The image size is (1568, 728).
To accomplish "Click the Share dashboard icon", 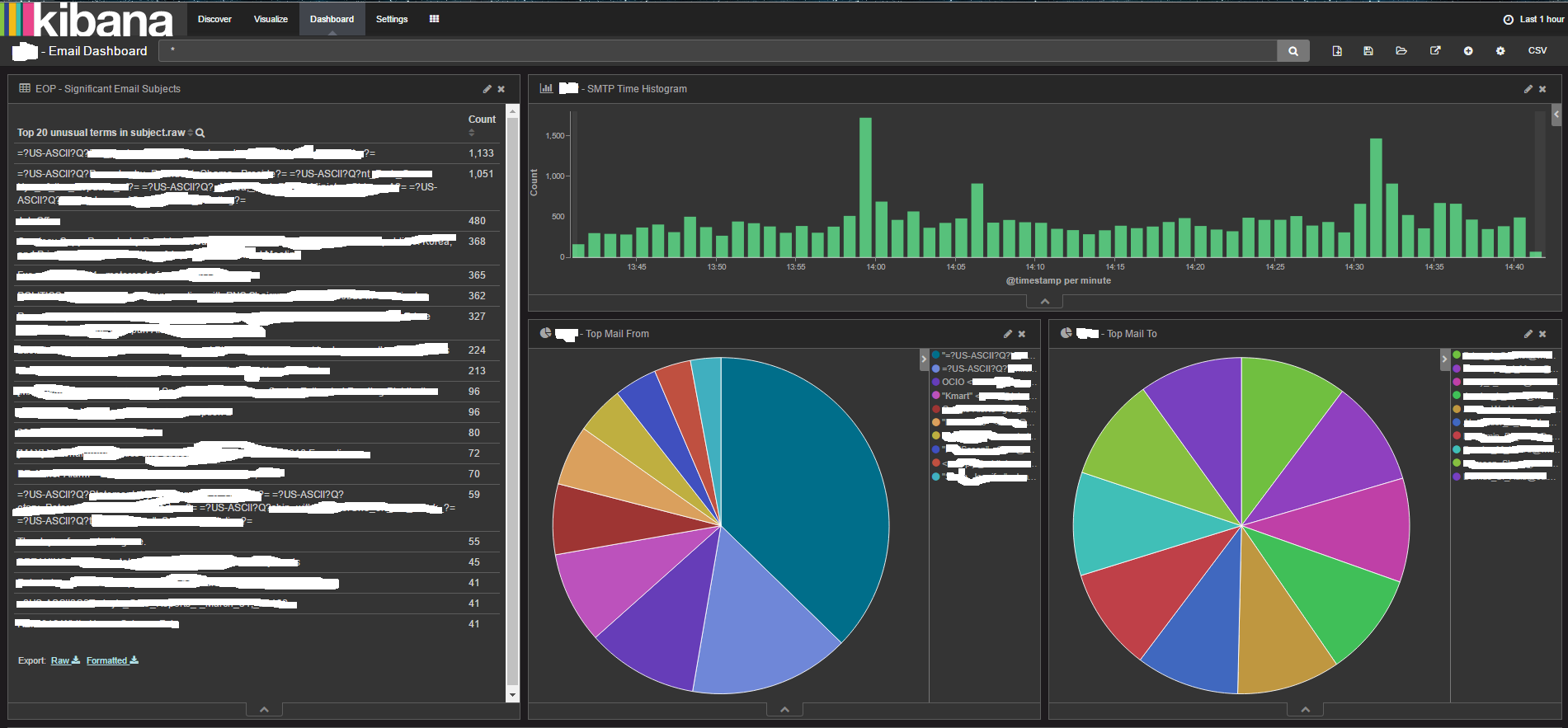I will click(x=1435, y=51).
